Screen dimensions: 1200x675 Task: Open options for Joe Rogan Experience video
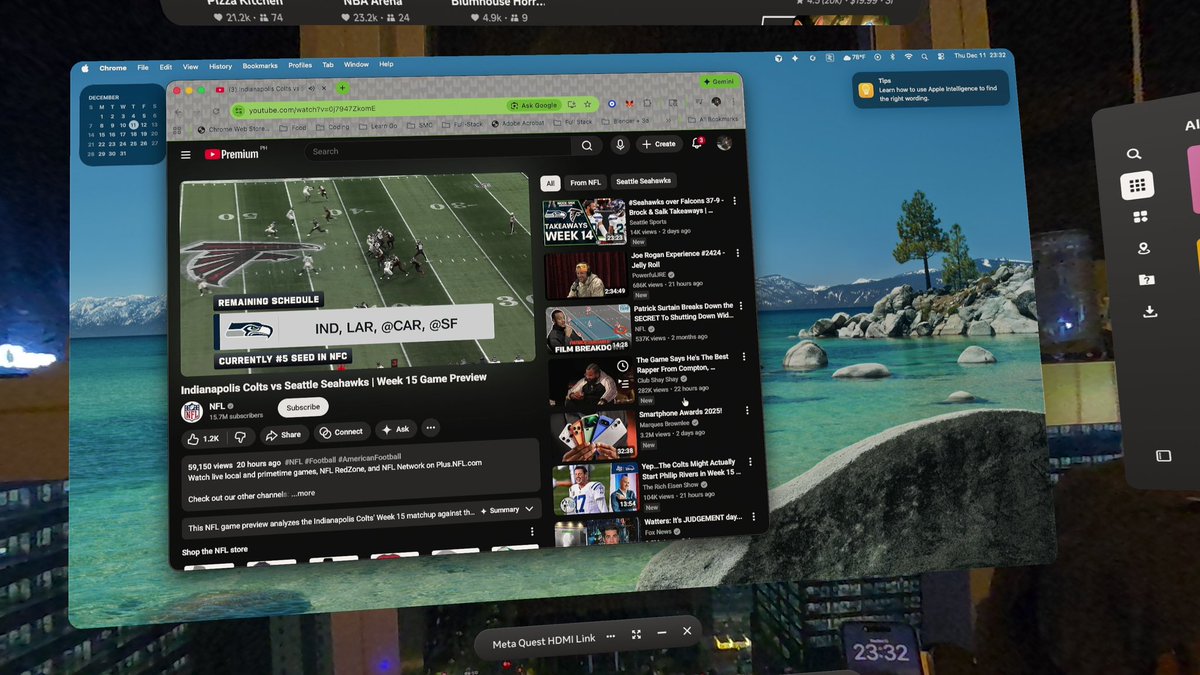(736, 254)
